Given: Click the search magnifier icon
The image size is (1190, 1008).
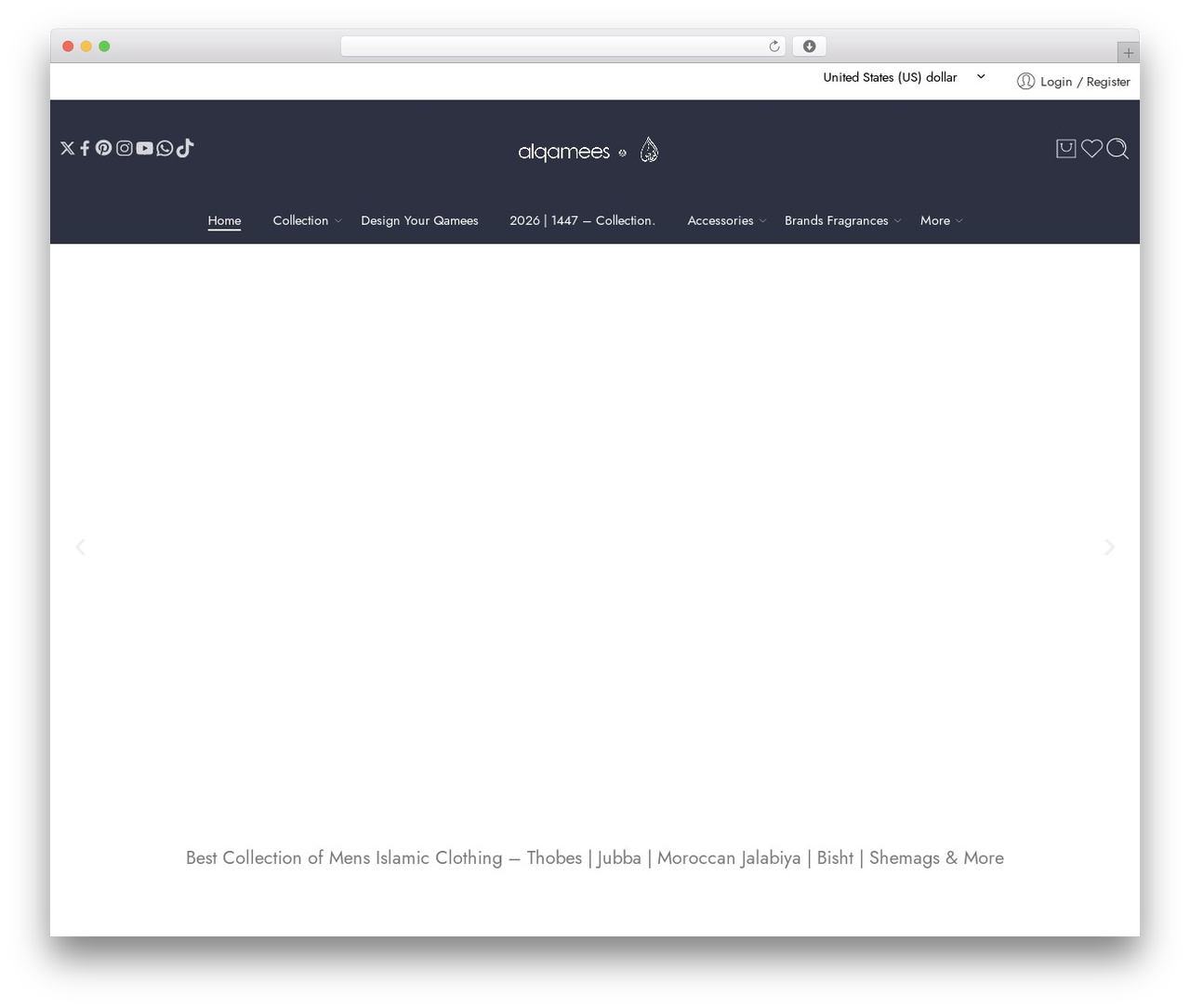Looking at the screenshot, I should pyautogui.click(x=1117, y=149).
